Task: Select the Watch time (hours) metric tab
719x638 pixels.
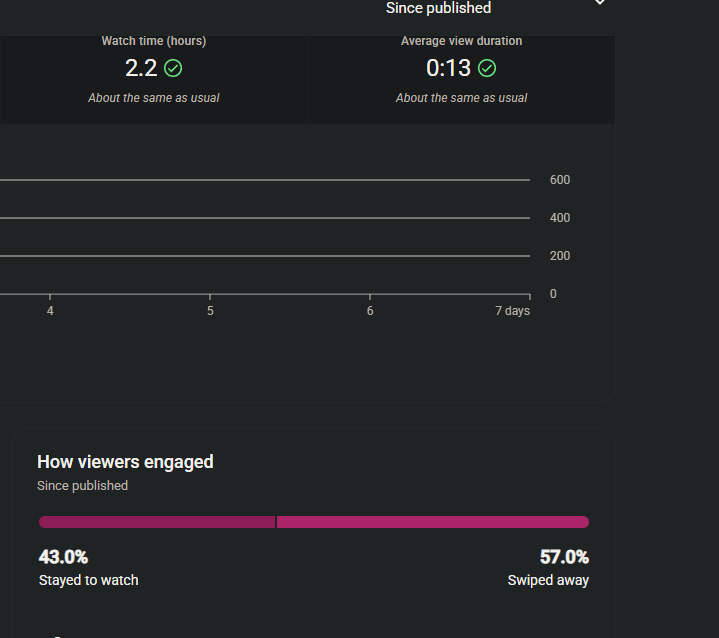Action: pos(154,41)
